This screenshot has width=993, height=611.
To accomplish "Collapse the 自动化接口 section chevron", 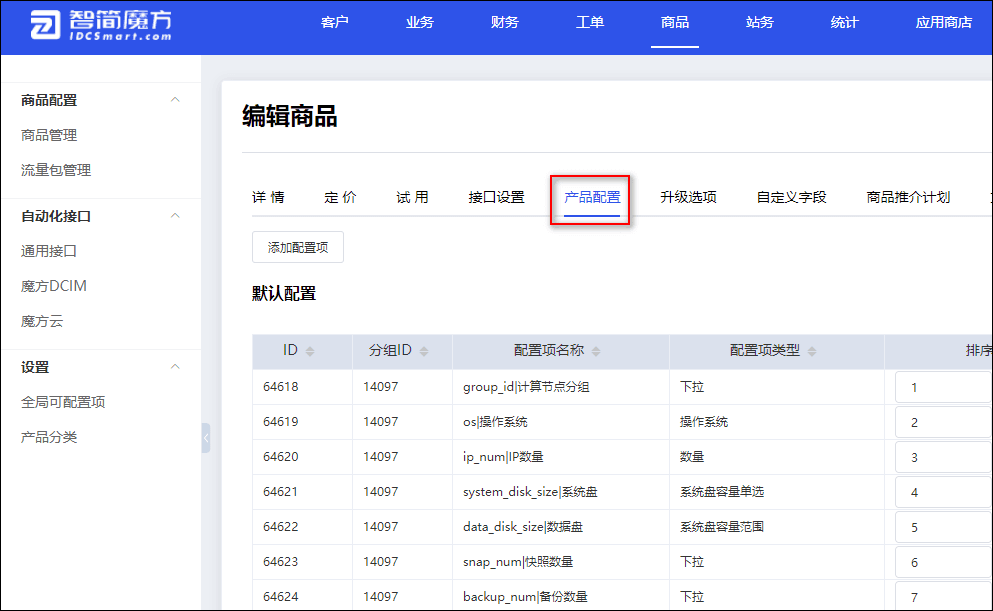I will pos(175,216).
